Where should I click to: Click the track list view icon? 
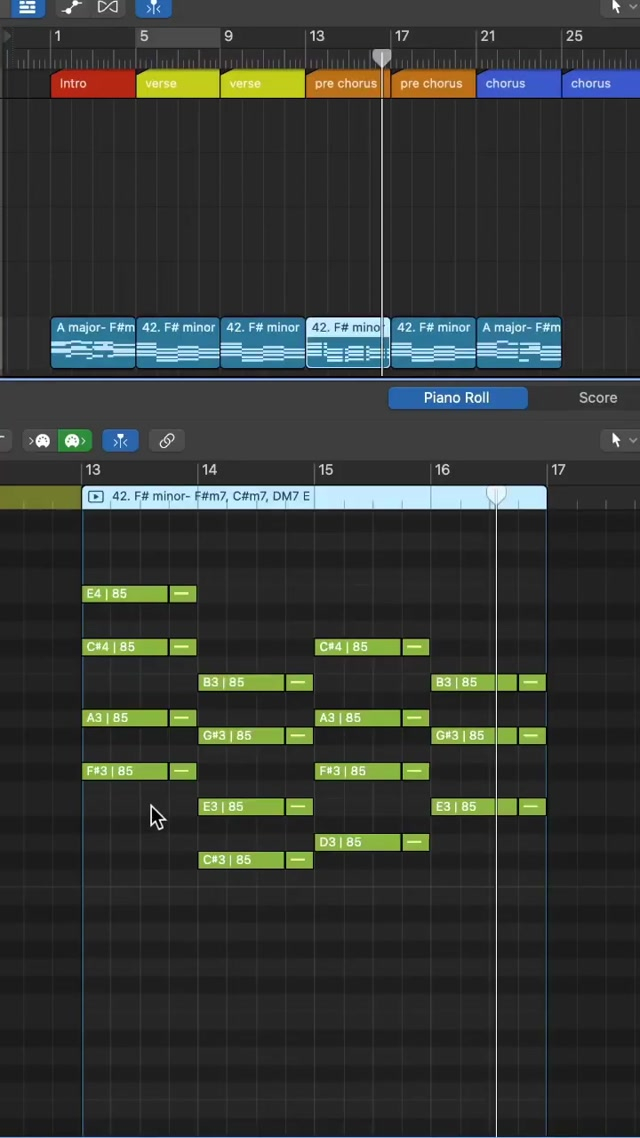coord(27,7)
